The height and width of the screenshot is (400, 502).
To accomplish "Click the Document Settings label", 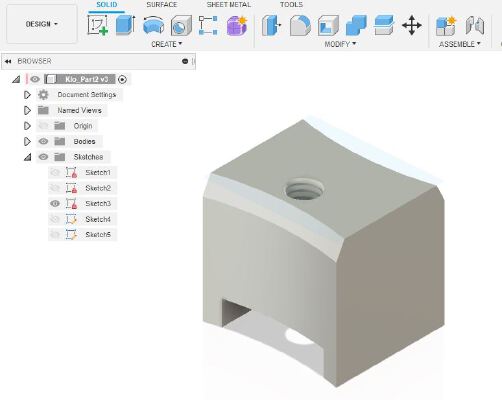I will click(x=87, y=95).
